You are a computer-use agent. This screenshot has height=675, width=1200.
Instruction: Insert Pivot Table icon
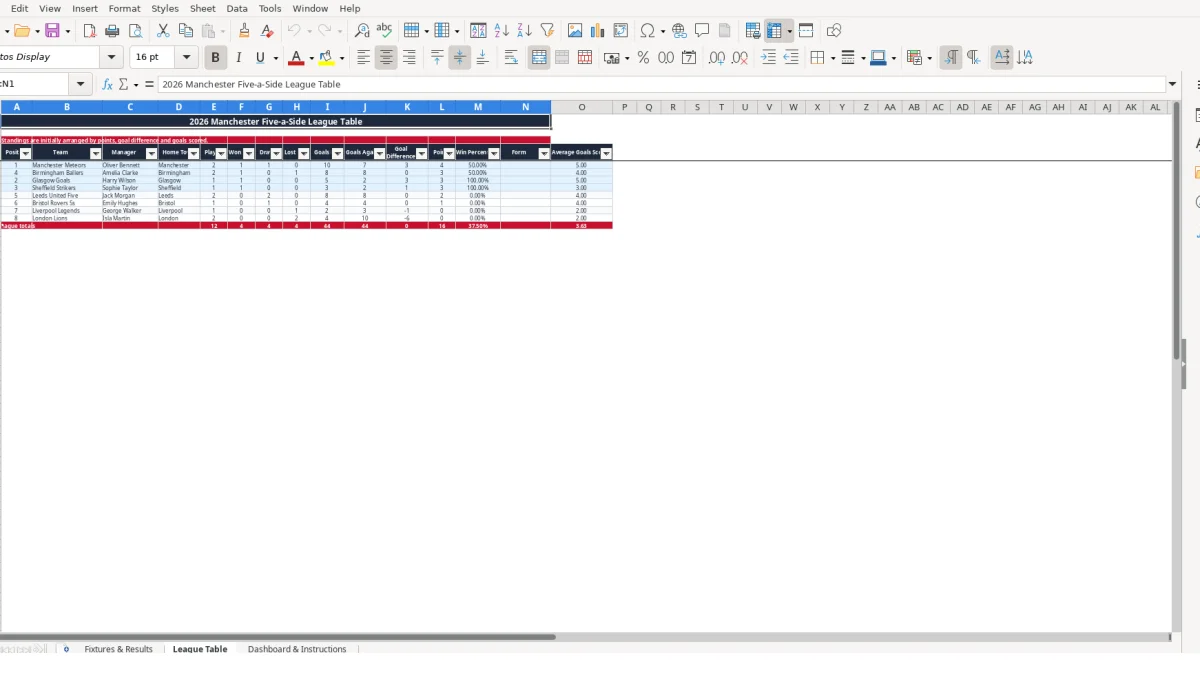[621, 31]
